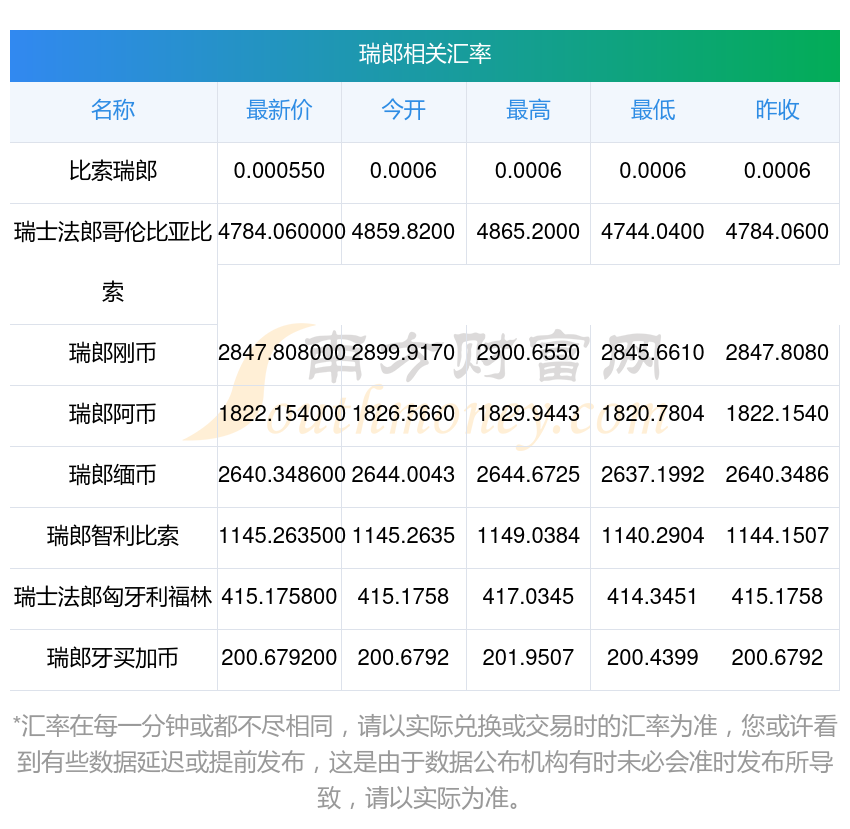The height and width of the screenshot is (829, 850).
Task: Click the 今开 column header
Action: (403, 110)
